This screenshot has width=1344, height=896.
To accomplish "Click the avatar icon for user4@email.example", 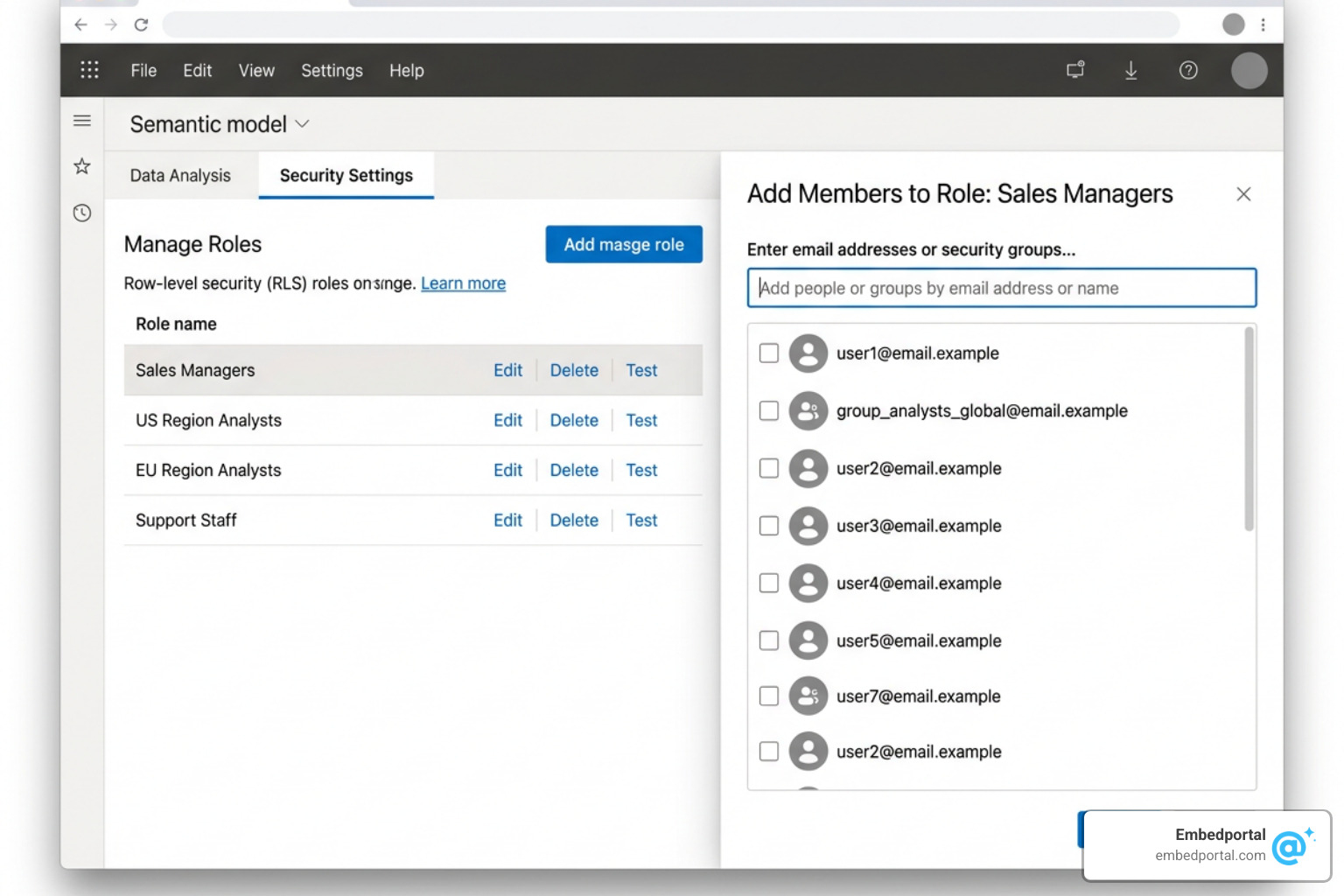I will (x=808, y=583).
